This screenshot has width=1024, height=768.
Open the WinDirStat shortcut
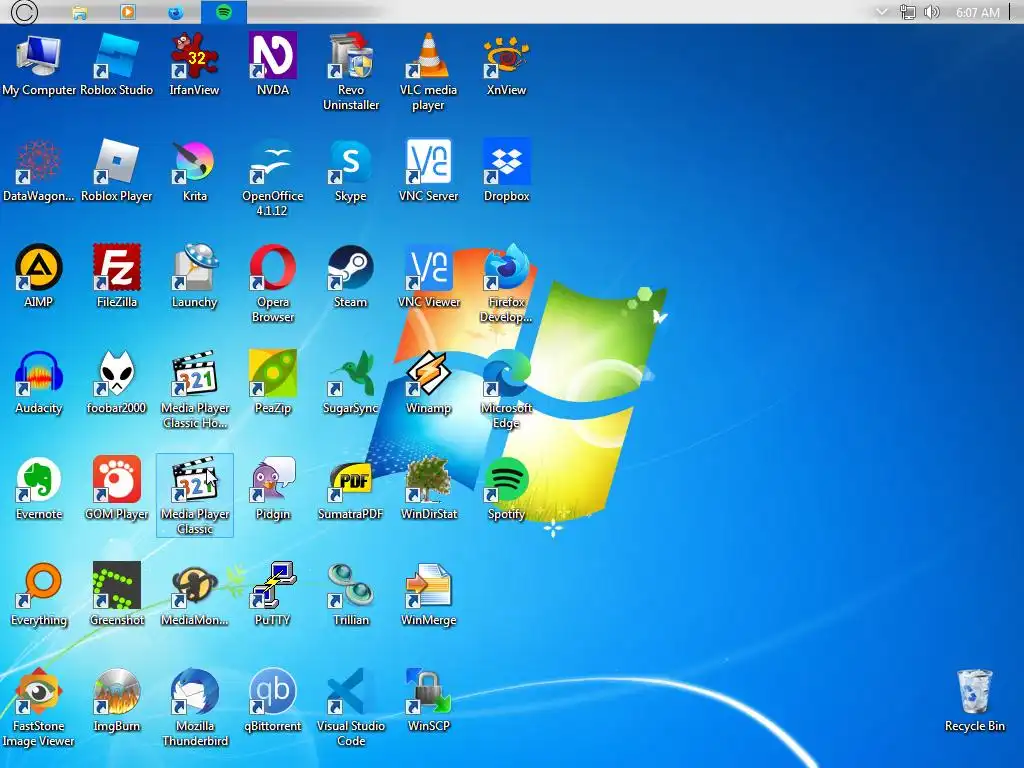tap(428, 488)
